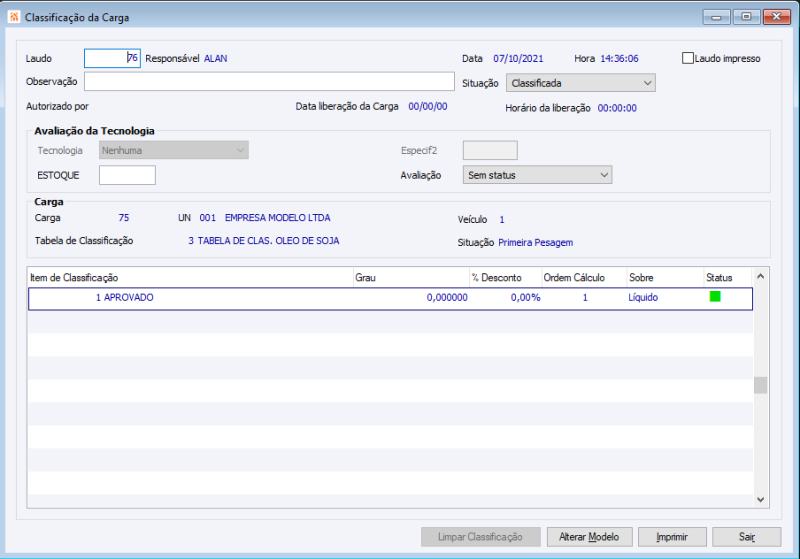Click the grid vertical scrollbar thumb
Viewport: 800px width, 559px height.
(760, 385)
